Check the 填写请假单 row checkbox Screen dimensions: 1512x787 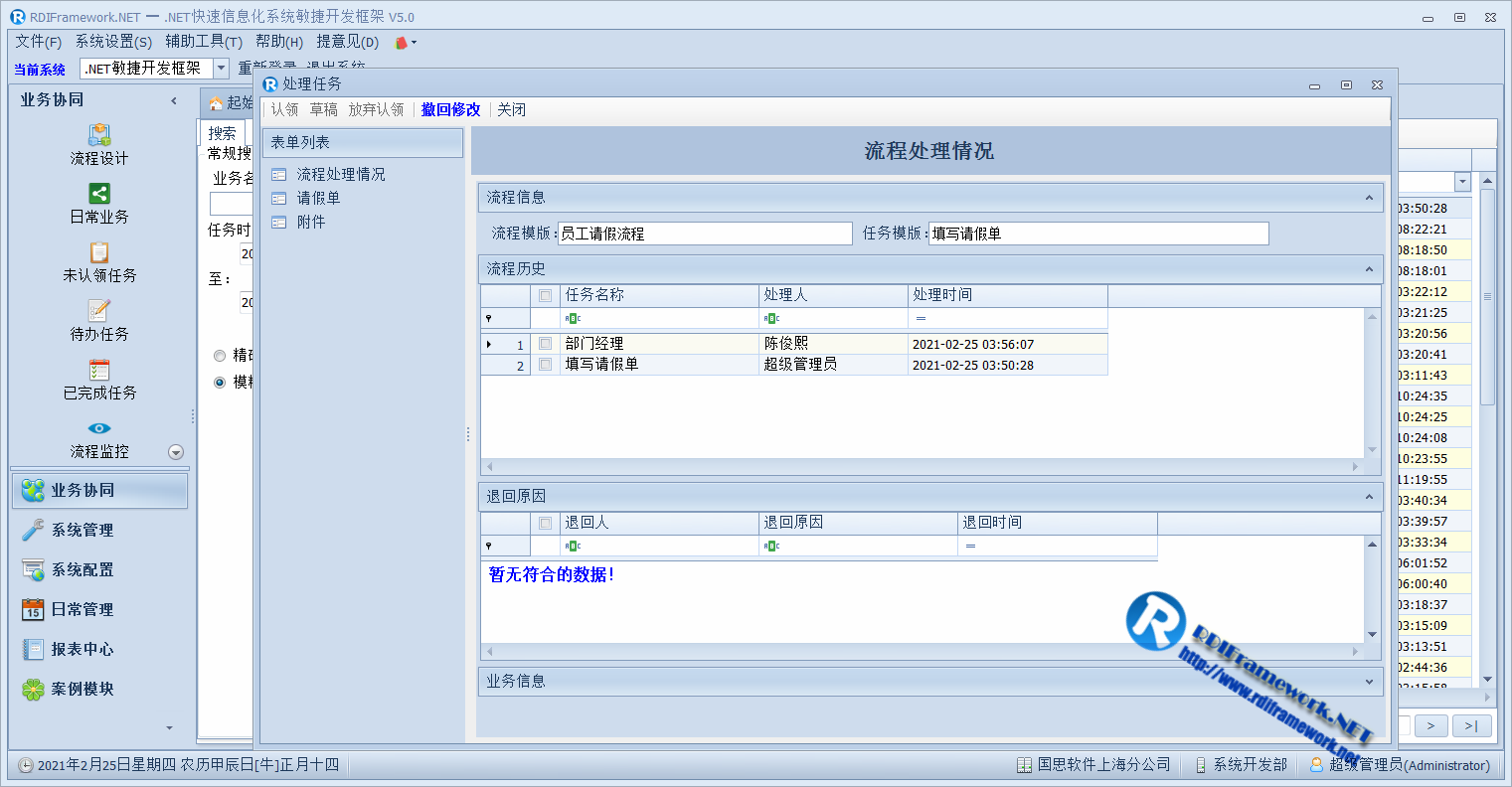point(545,365)
